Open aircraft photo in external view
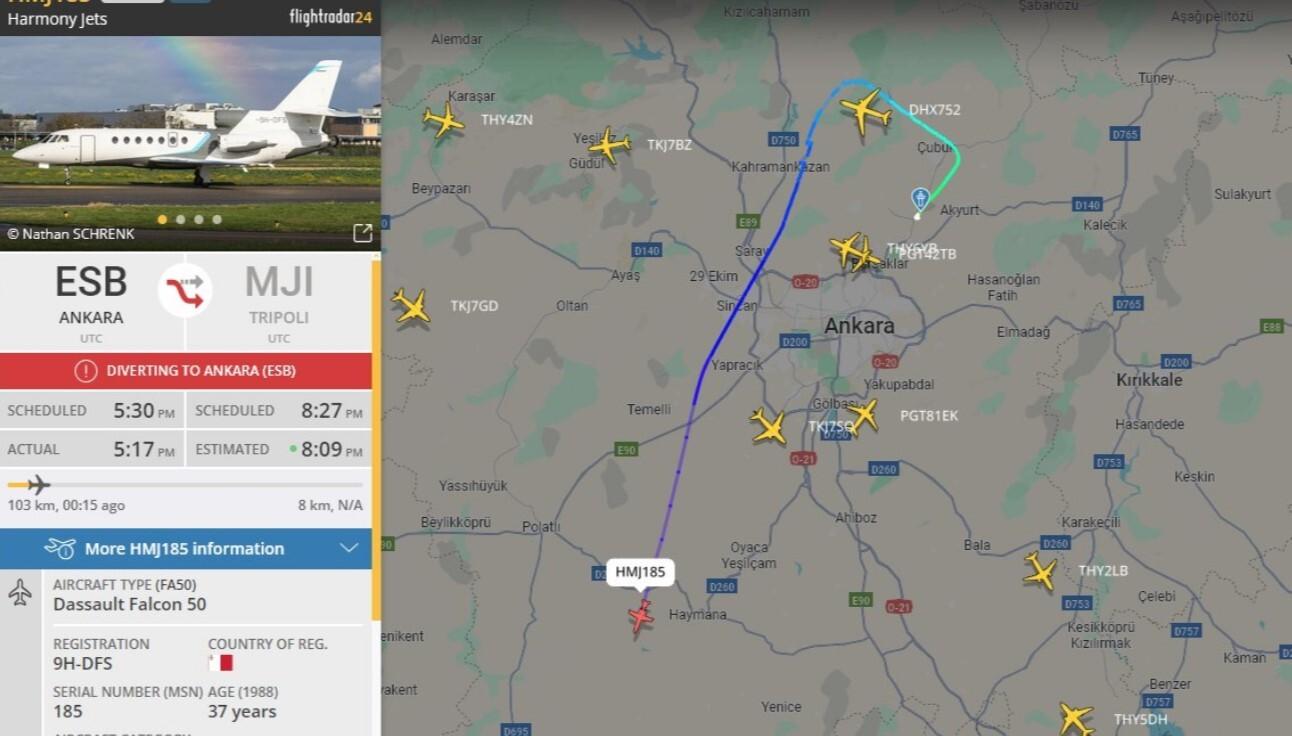 tap(362, 233)
